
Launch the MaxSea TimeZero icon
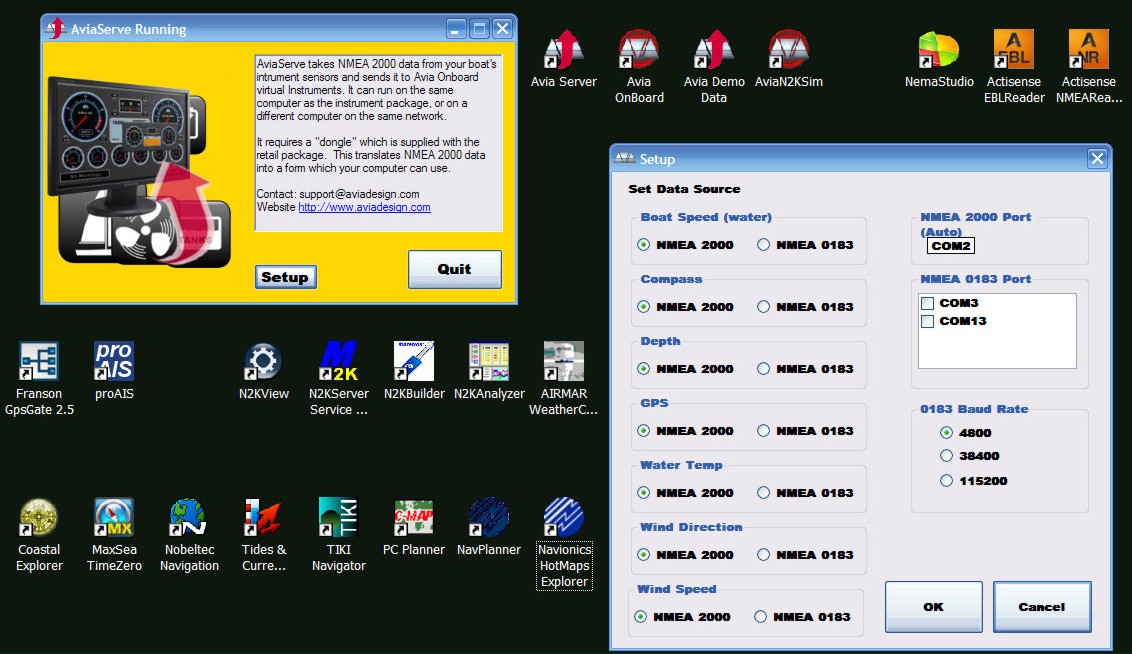coord(114,535)
